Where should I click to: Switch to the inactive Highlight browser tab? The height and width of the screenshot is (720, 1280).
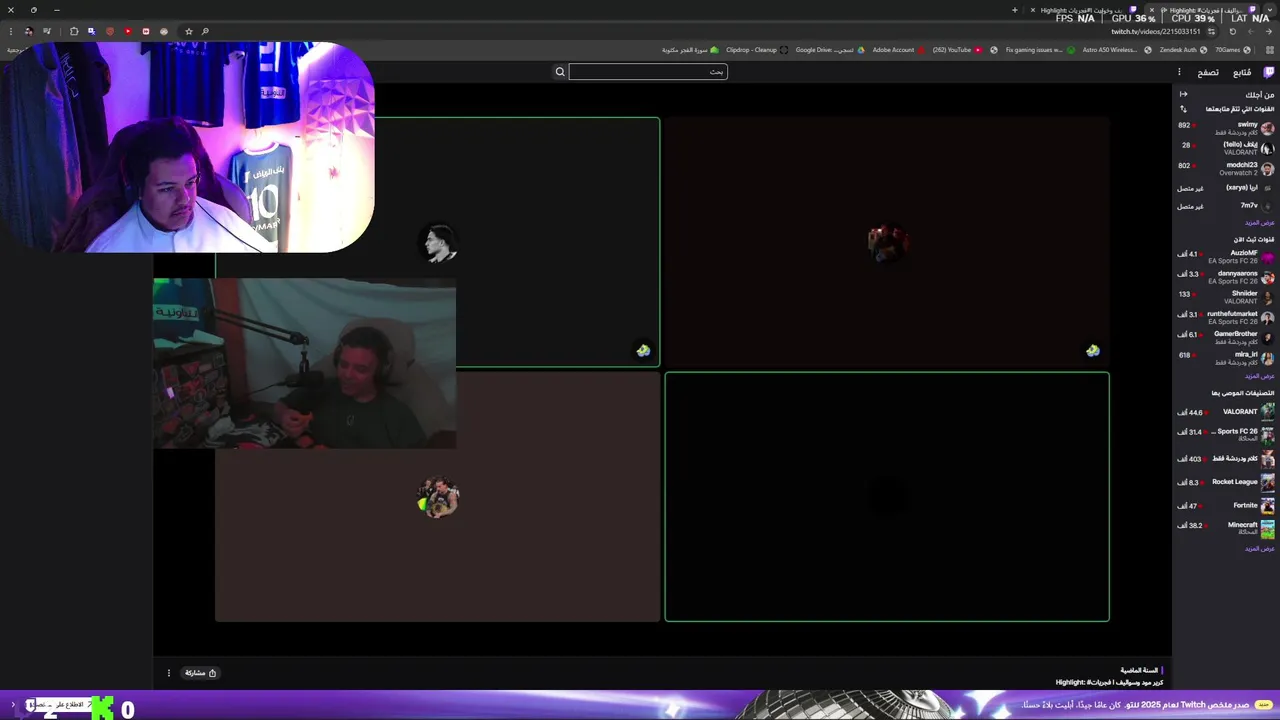[1085, 10]
